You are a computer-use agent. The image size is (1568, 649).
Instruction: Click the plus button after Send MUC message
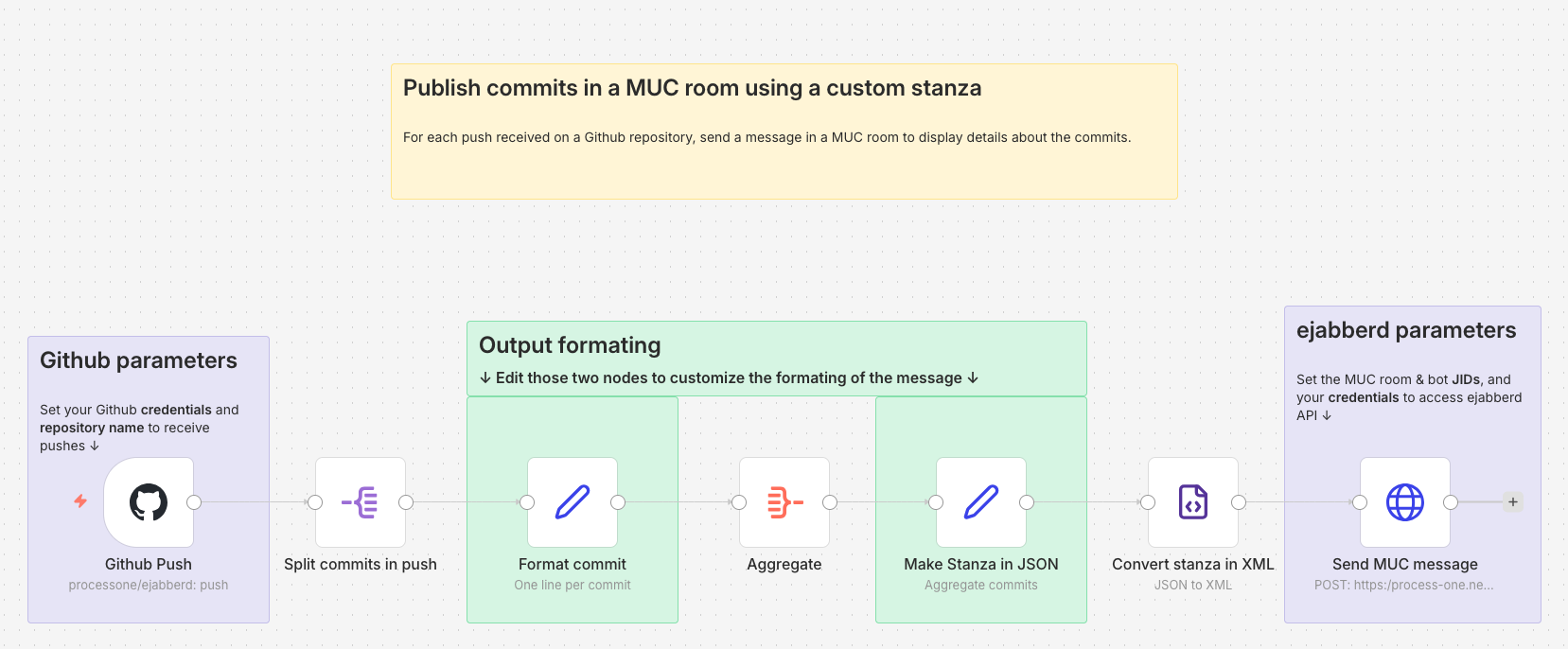point(1513,502)
